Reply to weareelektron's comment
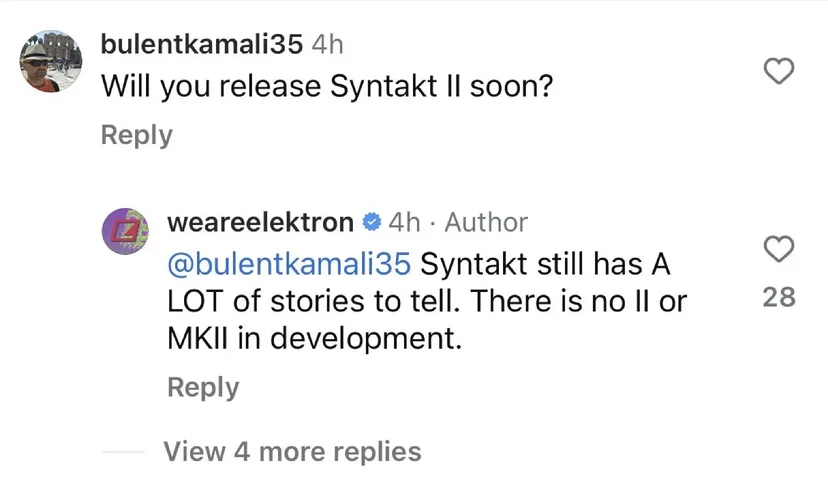Viewport: 828px width, 500px height. pyautogui.click(x=203, y=387)
